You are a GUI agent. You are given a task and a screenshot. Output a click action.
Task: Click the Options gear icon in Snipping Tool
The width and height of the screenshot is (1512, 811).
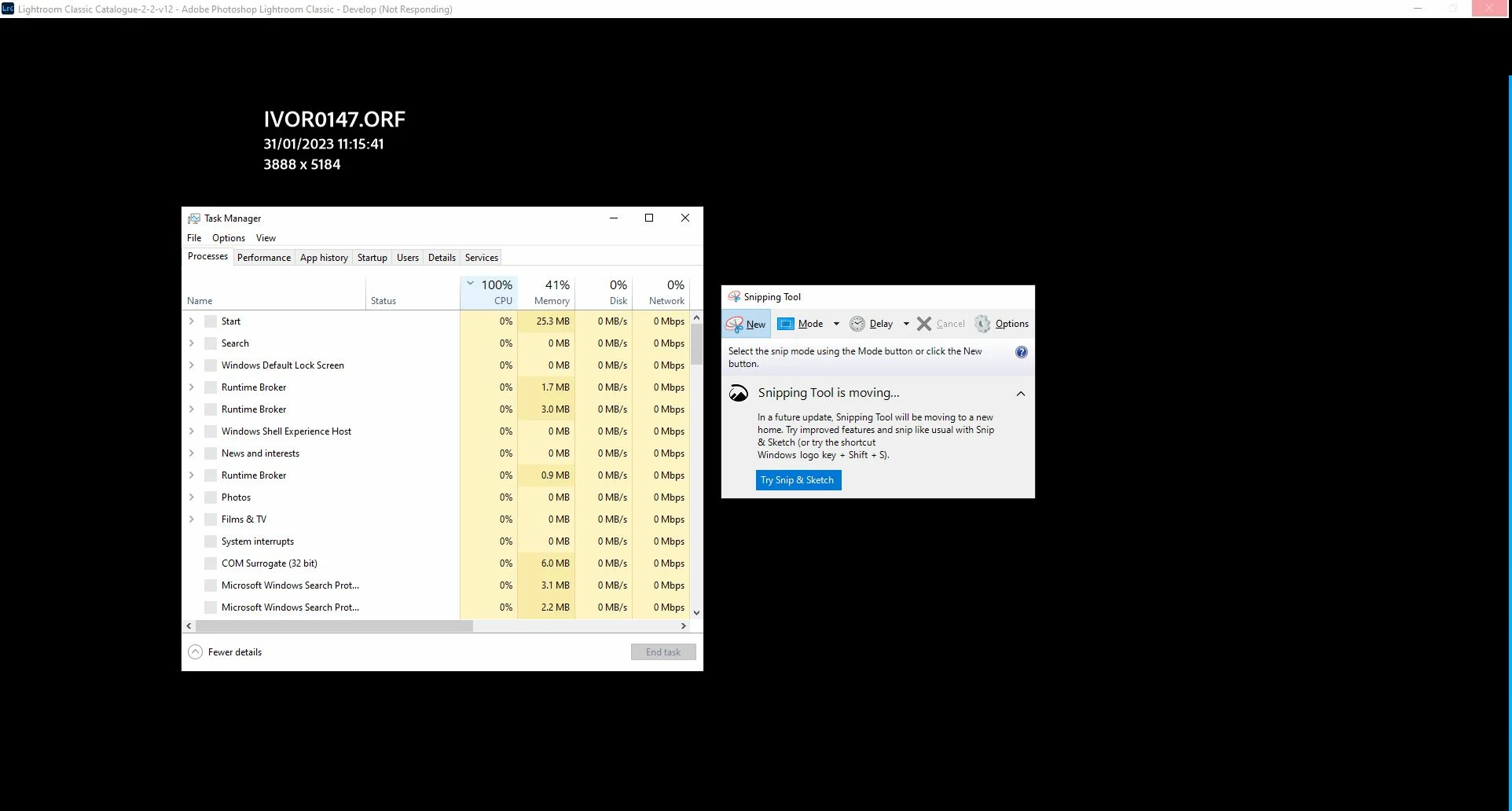[982, 324]
